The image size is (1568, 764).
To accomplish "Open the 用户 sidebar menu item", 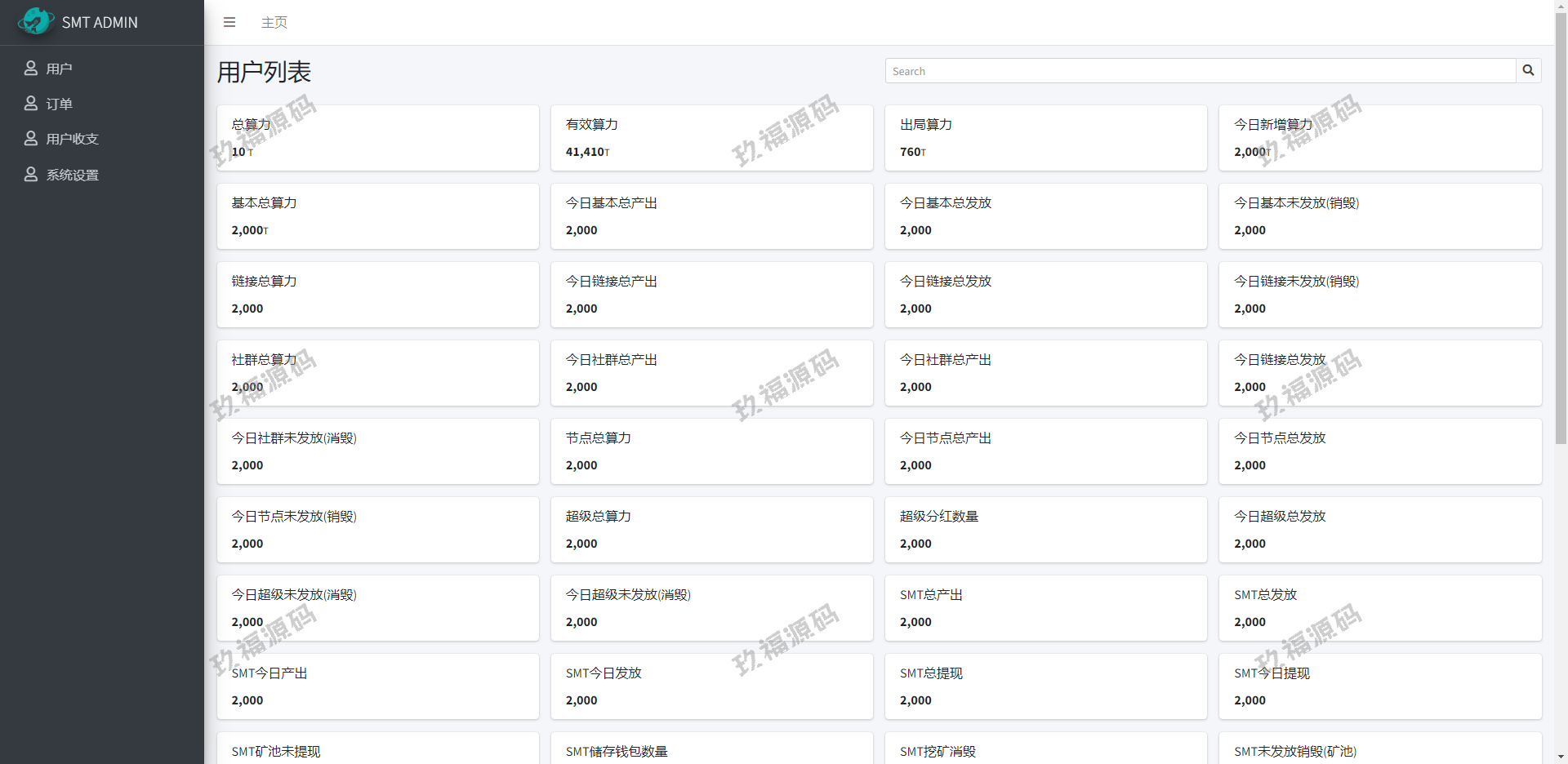I will [59, 69].
